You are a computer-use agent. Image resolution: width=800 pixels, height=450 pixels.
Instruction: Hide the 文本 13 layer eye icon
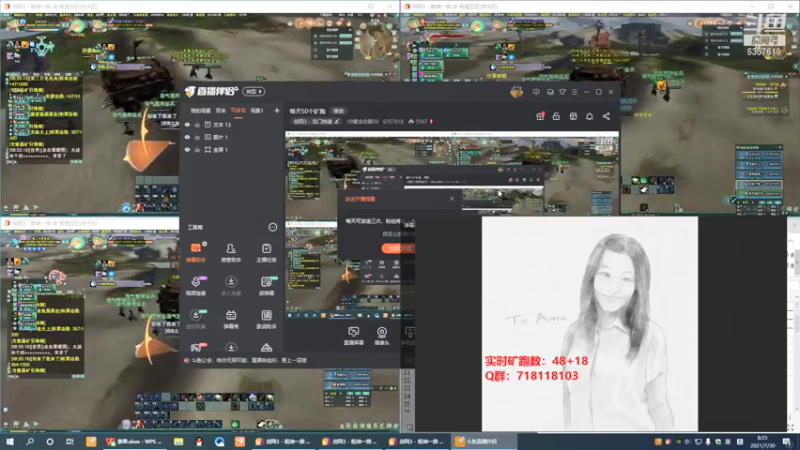click(187, 124)
